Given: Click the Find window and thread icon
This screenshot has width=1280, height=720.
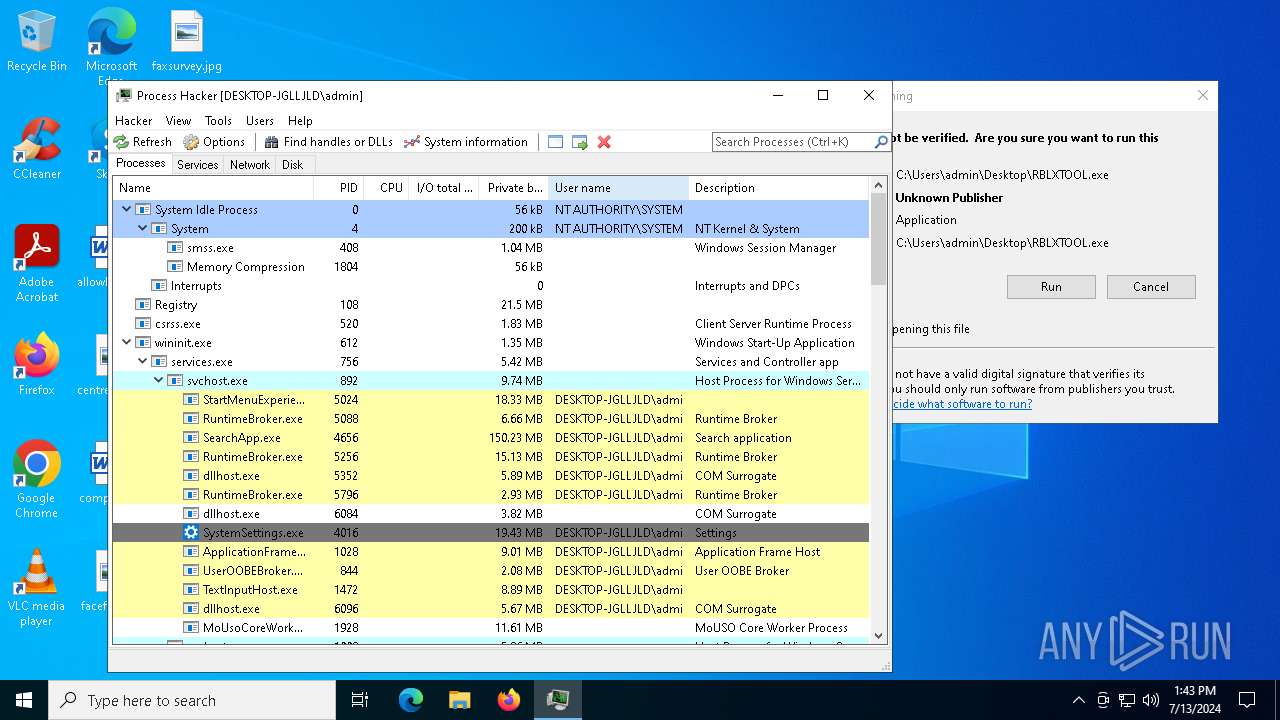Looking at the screenshot, I should (x=580, y=142).
